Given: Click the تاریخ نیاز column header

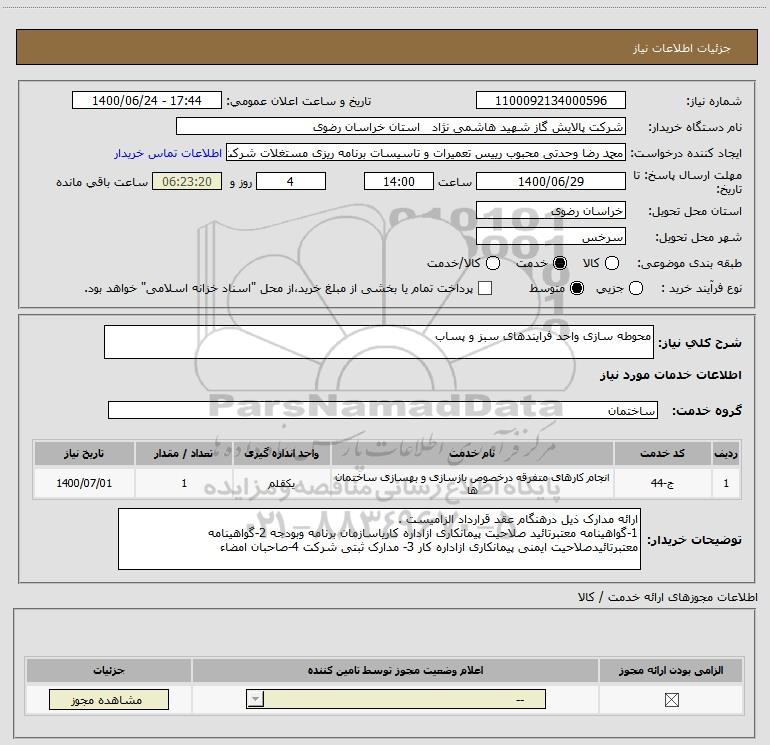Looking at the screenshot, I should [x=84, y=453].
